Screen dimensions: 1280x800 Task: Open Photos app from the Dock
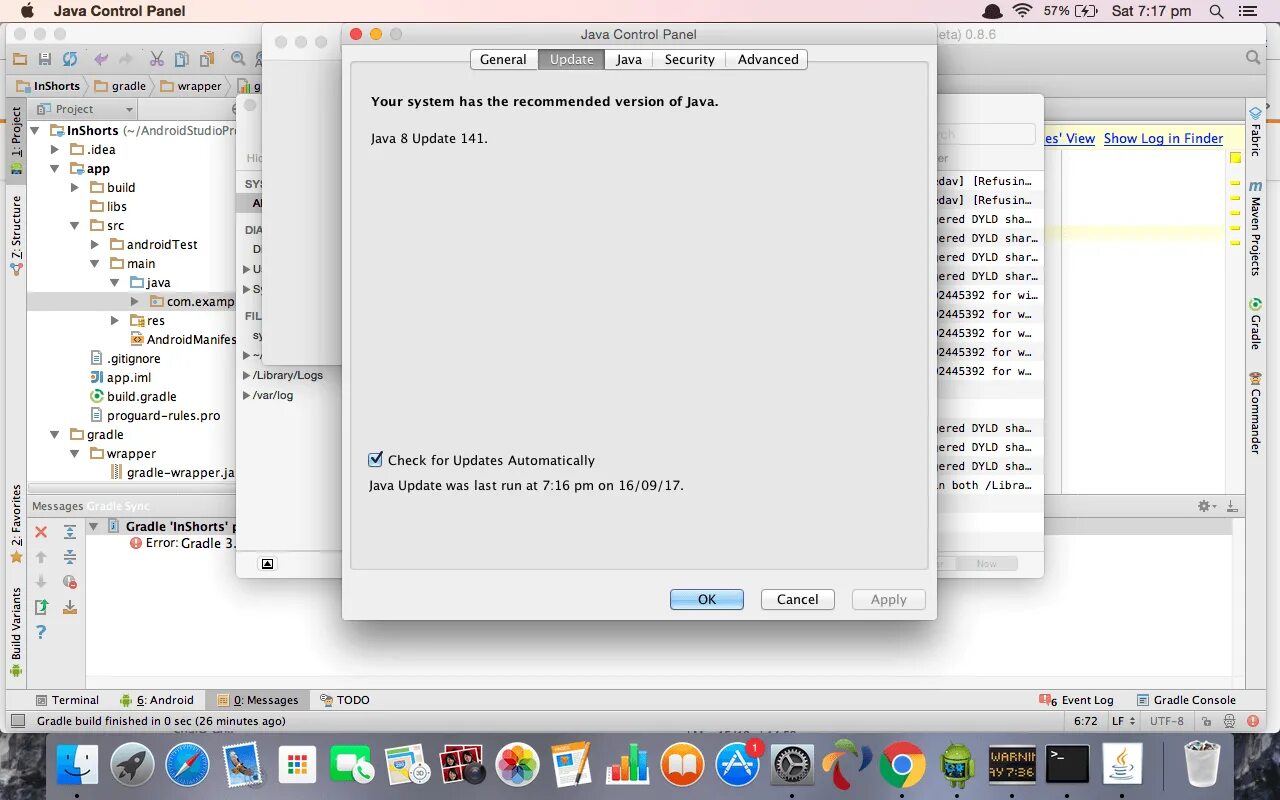[x=517, y=767]
